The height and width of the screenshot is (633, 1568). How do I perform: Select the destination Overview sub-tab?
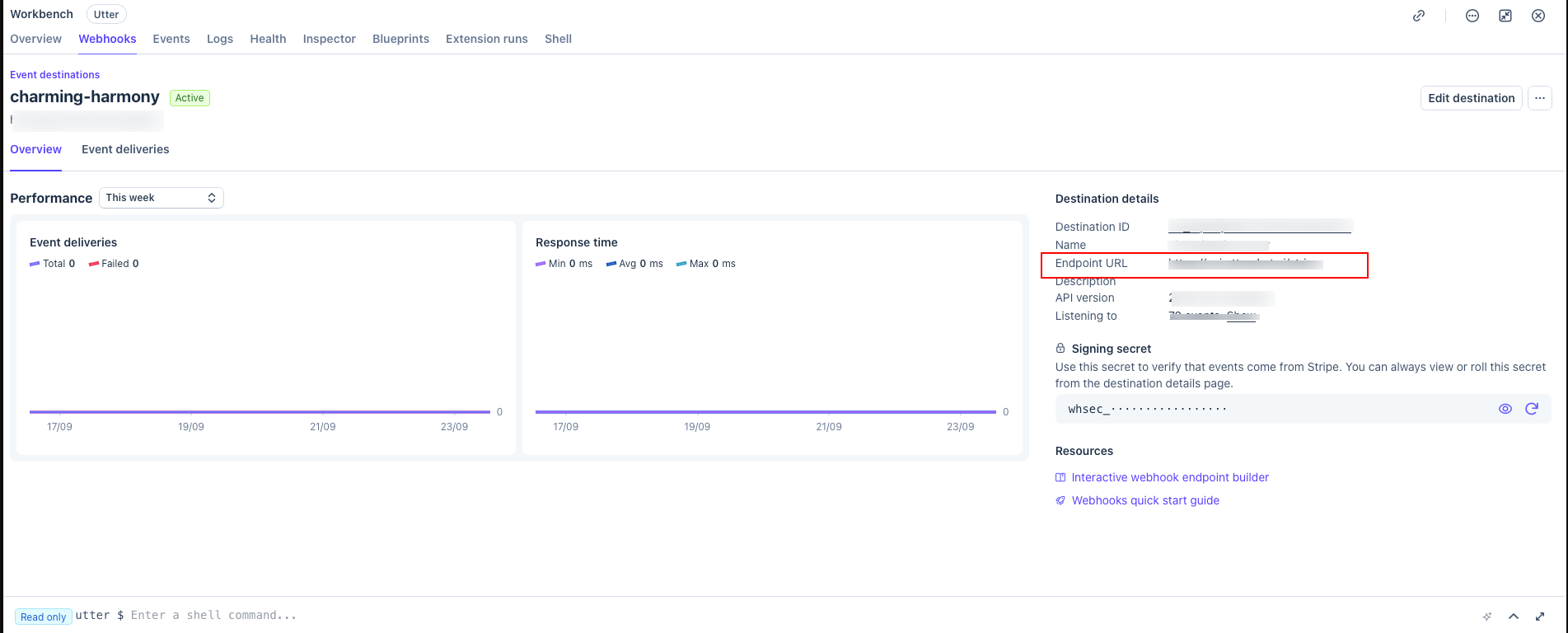pyautogui.click(x=35, y=149)
